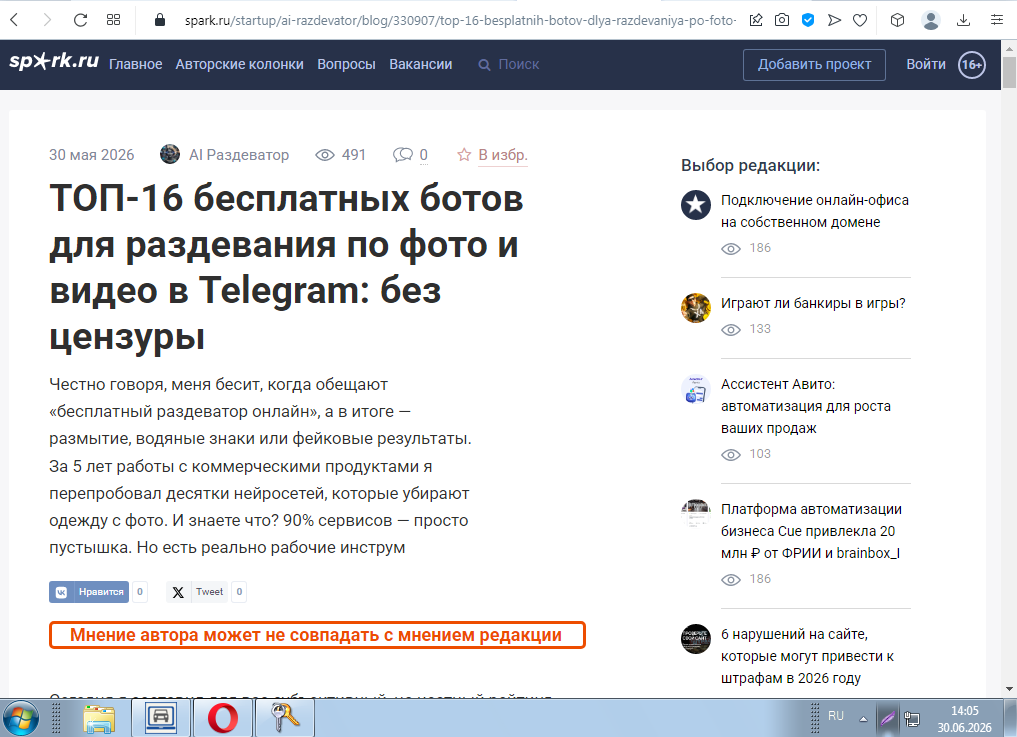Open the Авторские колонки menu item
Screen dimensions: 1017x737
coord(239,64)
